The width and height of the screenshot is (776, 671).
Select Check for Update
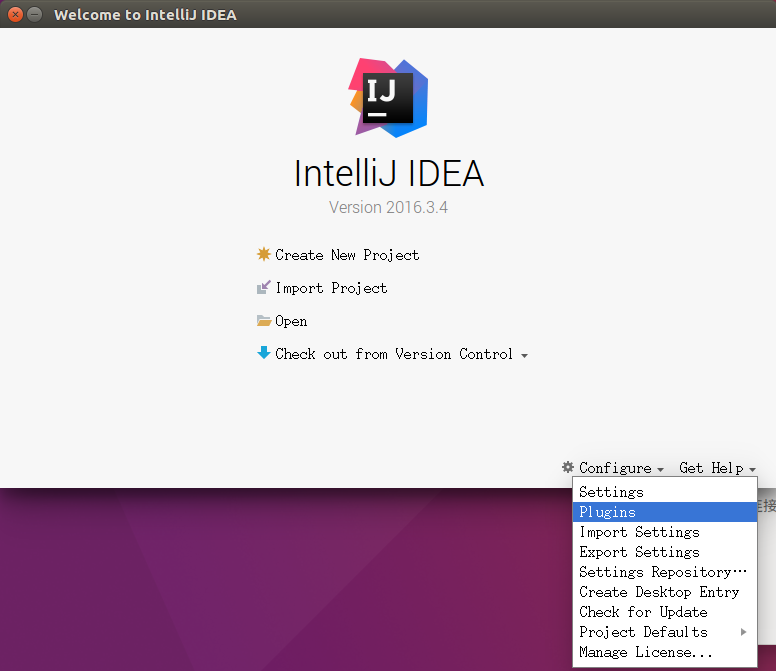point(665,612)
